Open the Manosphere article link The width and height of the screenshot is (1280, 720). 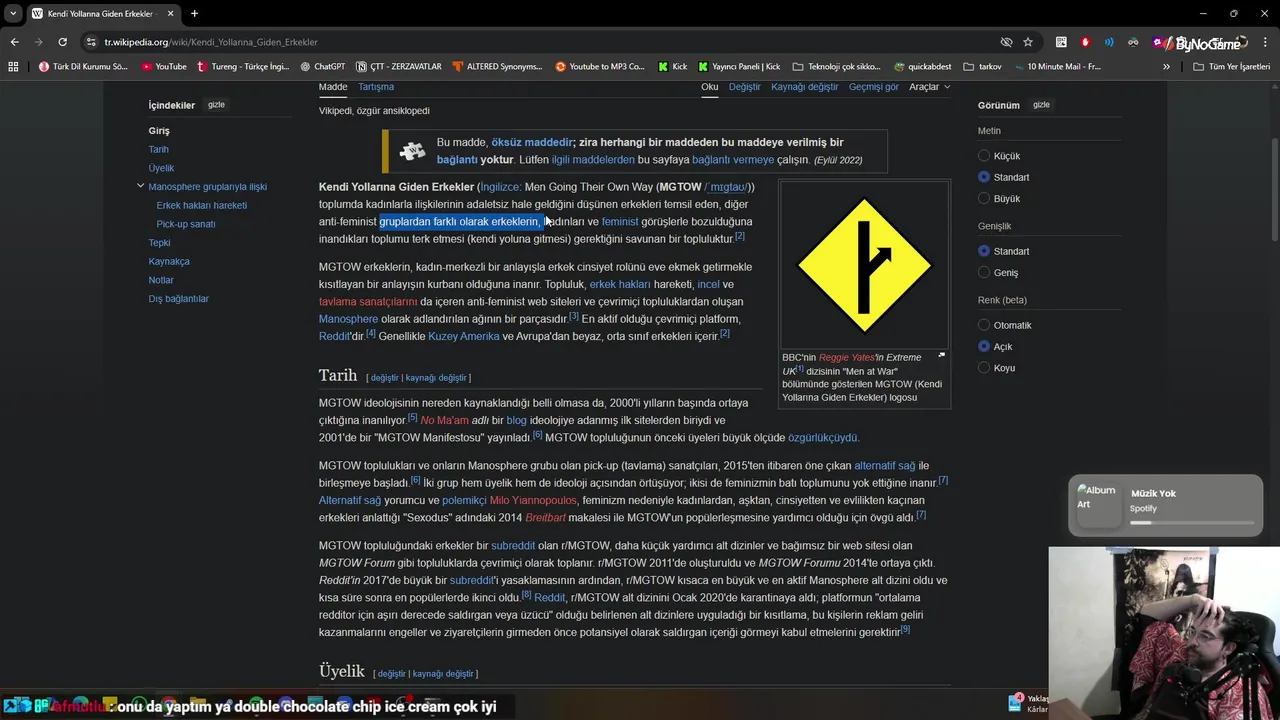[348, 319]
